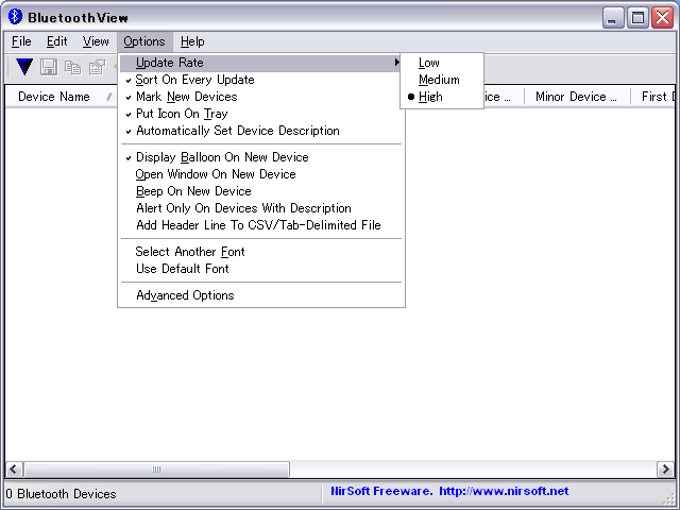This screenshot has height=510, width=680.
Task: Click the Save floppy disk toolbar icon
Action: 49,67
